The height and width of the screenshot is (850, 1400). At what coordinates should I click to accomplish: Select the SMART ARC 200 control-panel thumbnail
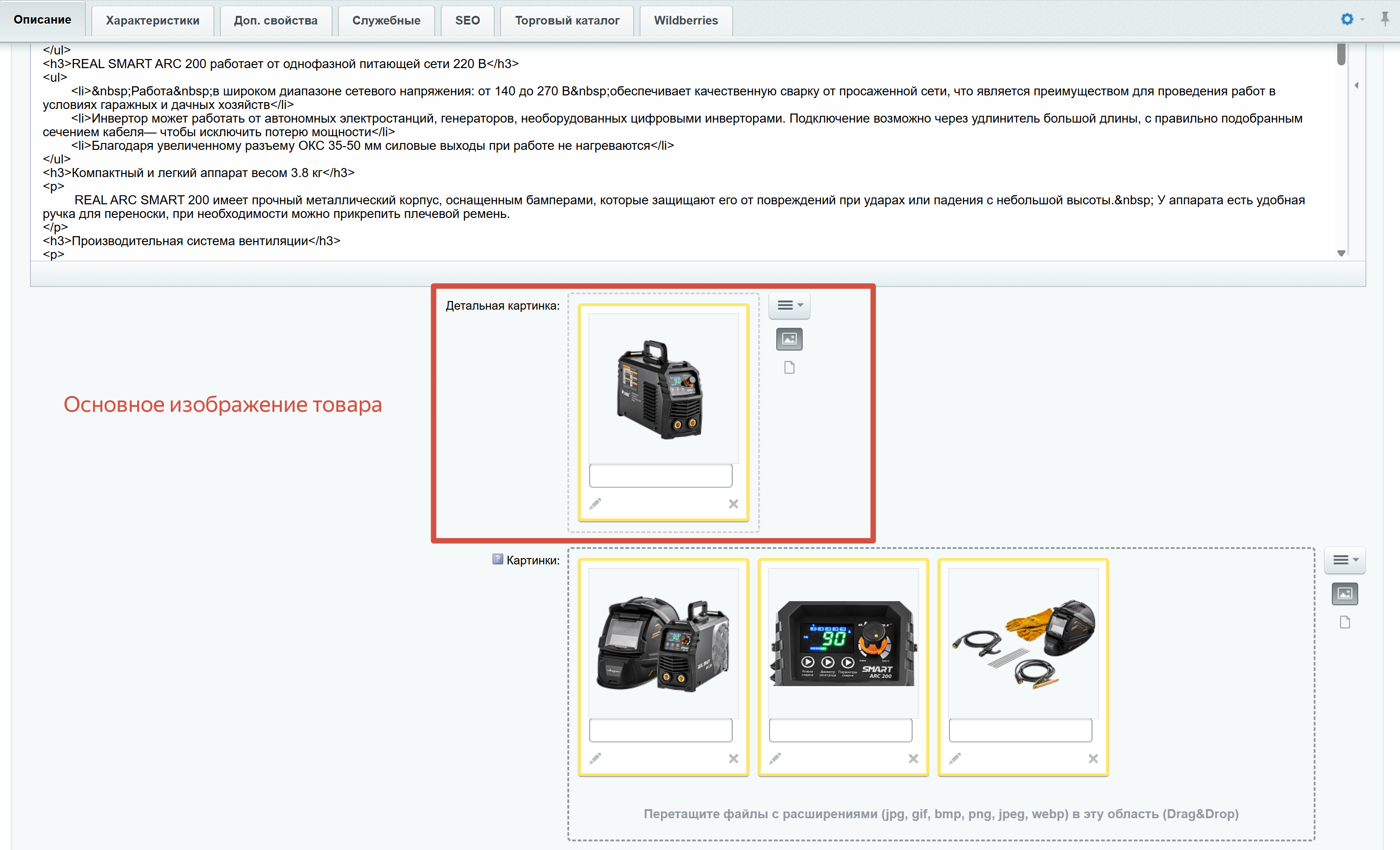843,643
